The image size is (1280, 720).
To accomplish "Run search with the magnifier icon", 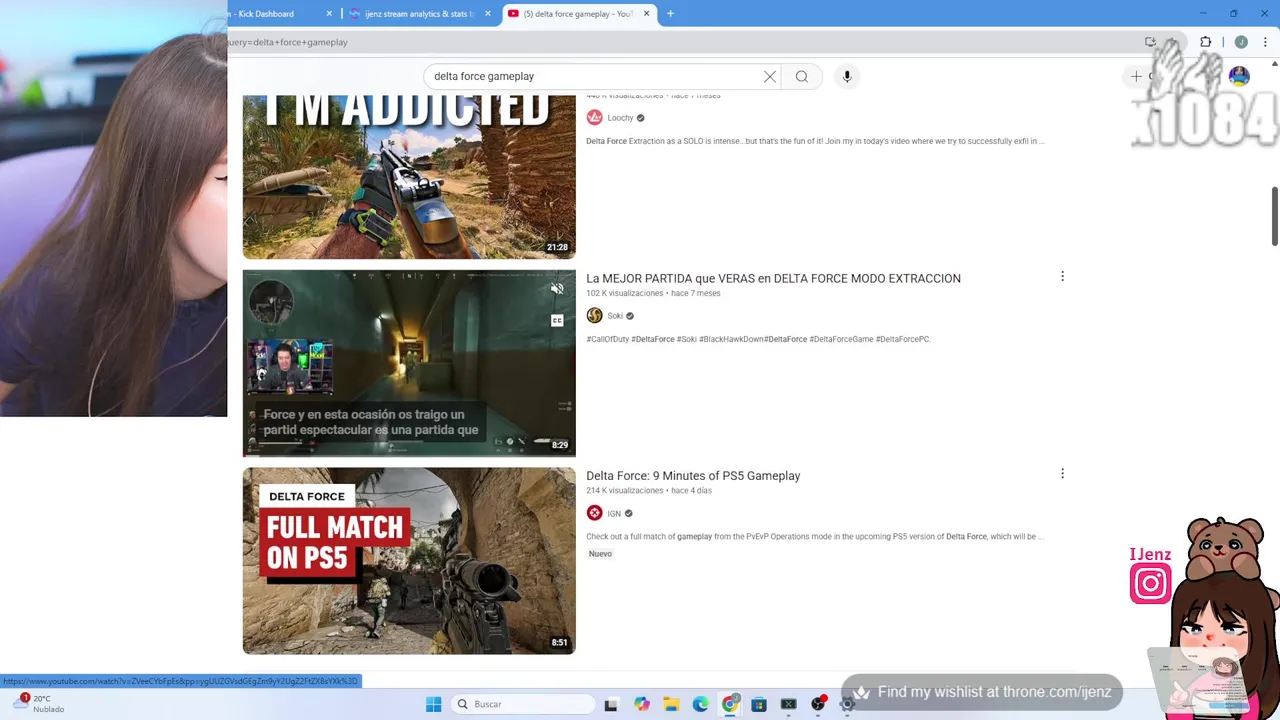I will click(x=802, y=76).
